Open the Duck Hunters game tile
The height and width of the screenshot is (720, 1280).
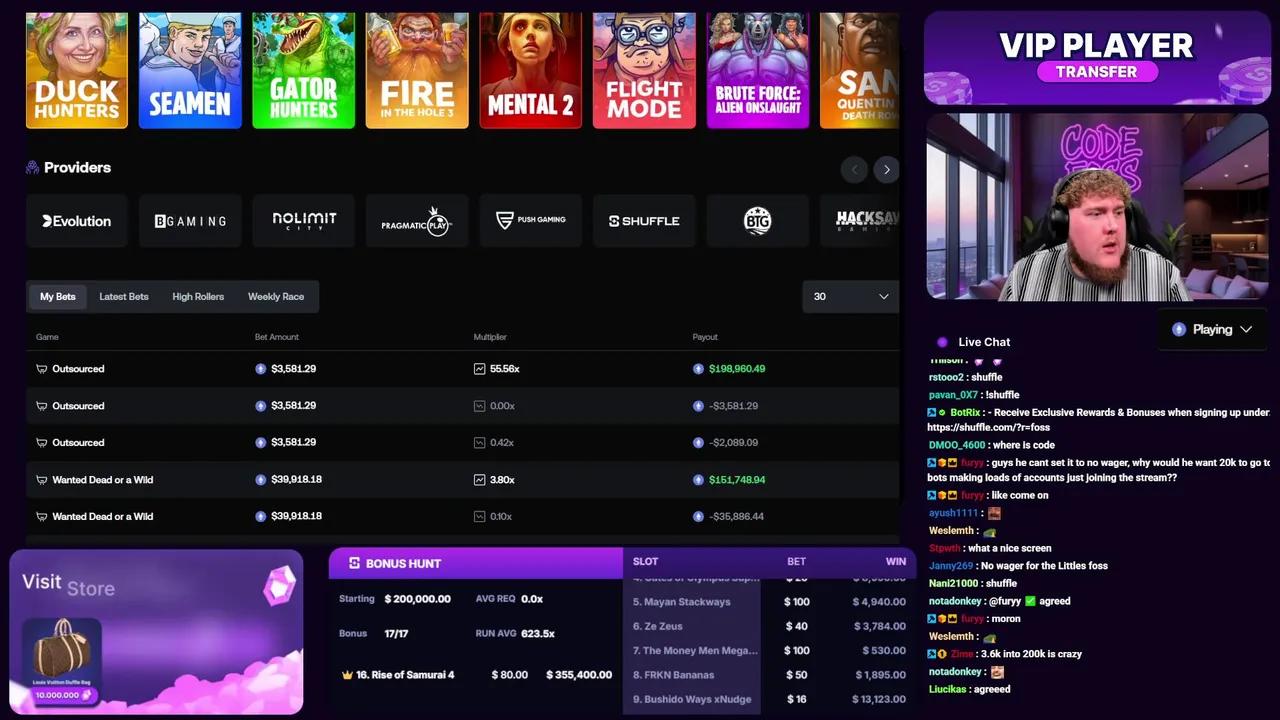coord(77,70)
